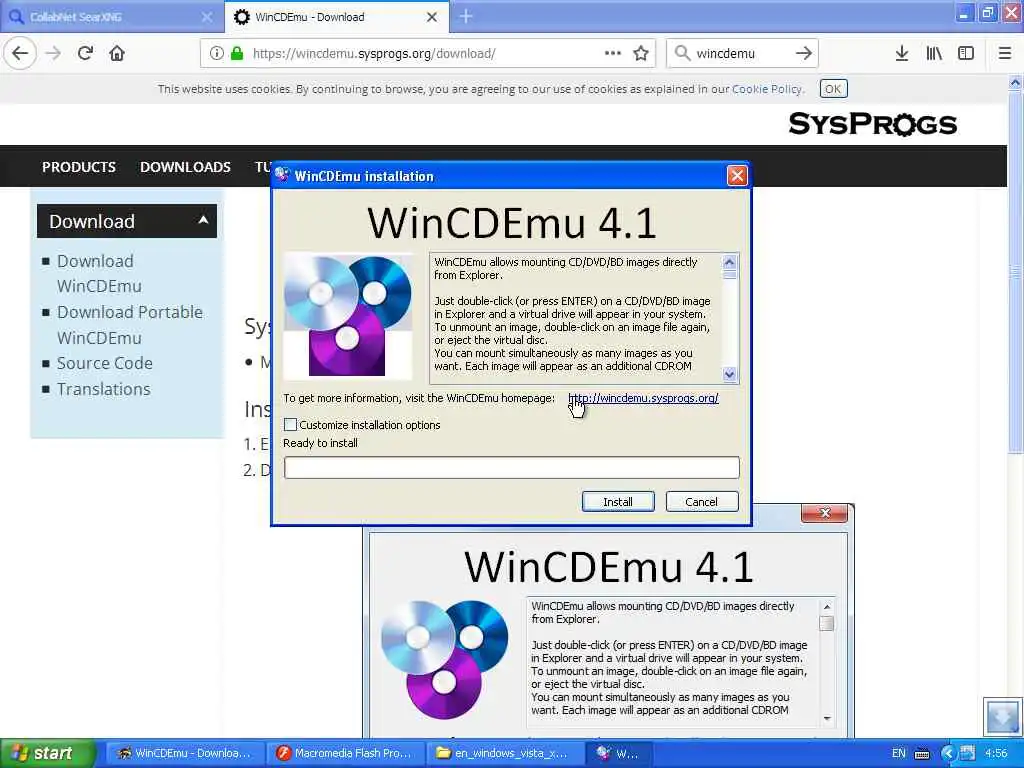
Task: Click the green padlock security icon
Action: [x=236, y=53]
